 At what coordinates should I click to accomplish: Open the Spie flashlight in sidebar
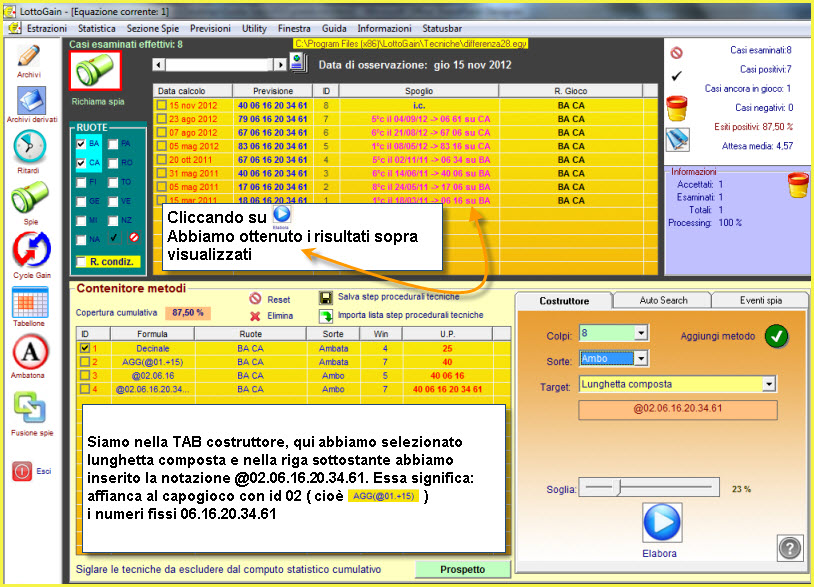click(x=30, y=198)
